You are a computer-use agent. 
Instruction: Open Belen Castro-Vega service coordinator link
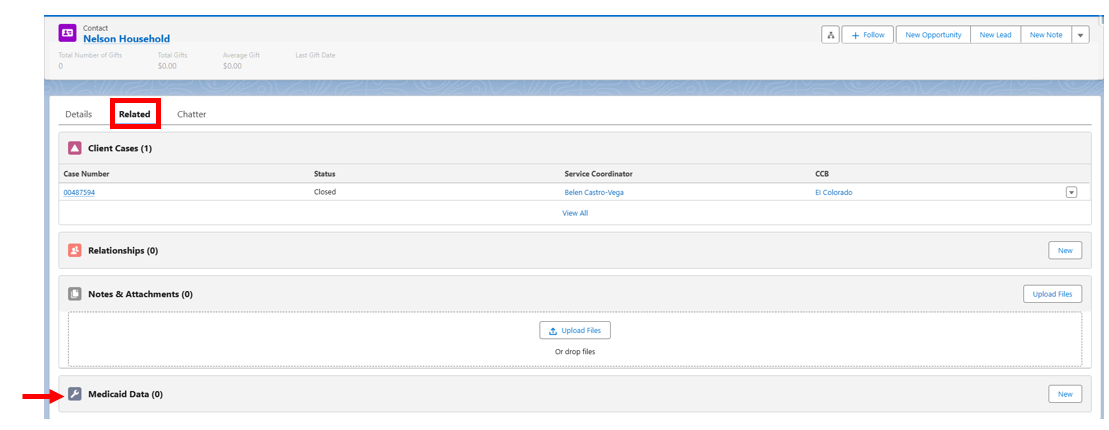[594, 192]
